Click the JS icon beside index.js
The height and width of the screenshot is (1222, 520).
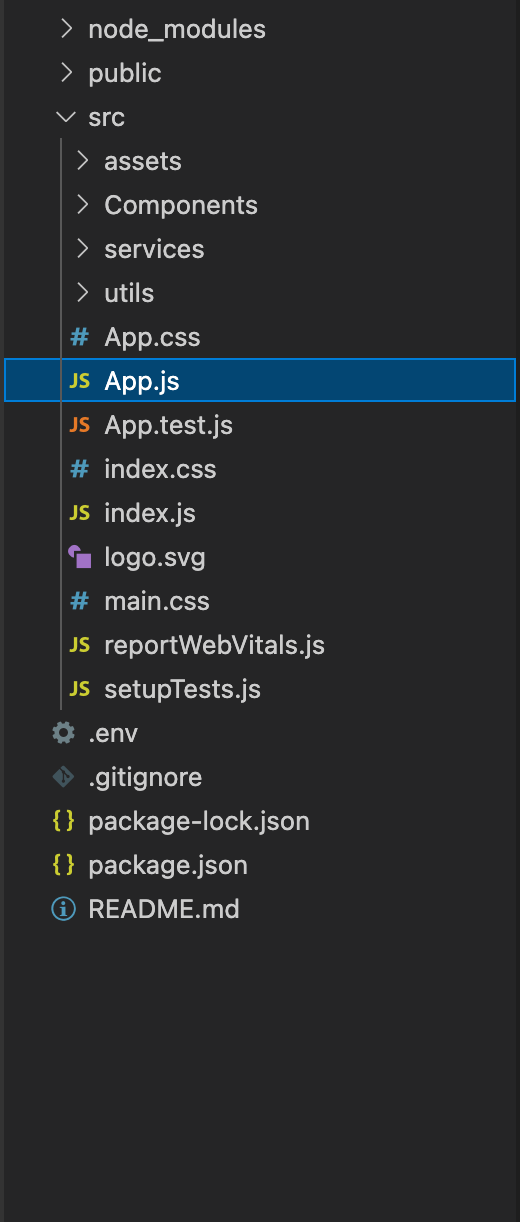[79, 513]
